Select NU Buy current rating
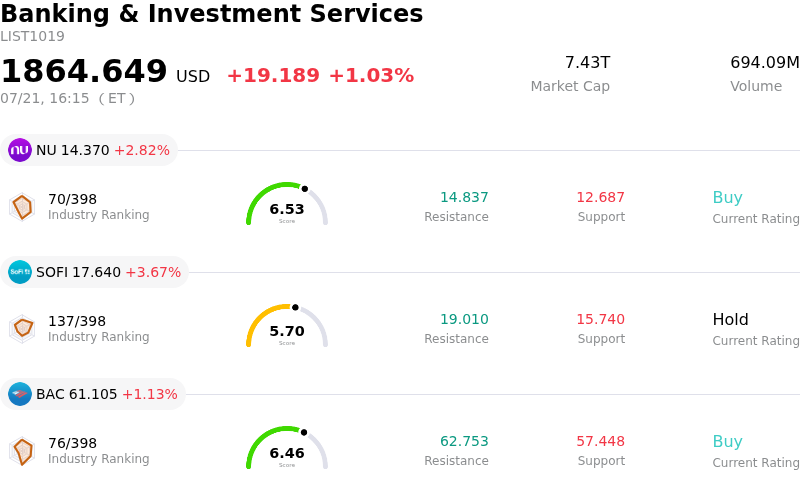 (x=728, y=197)
